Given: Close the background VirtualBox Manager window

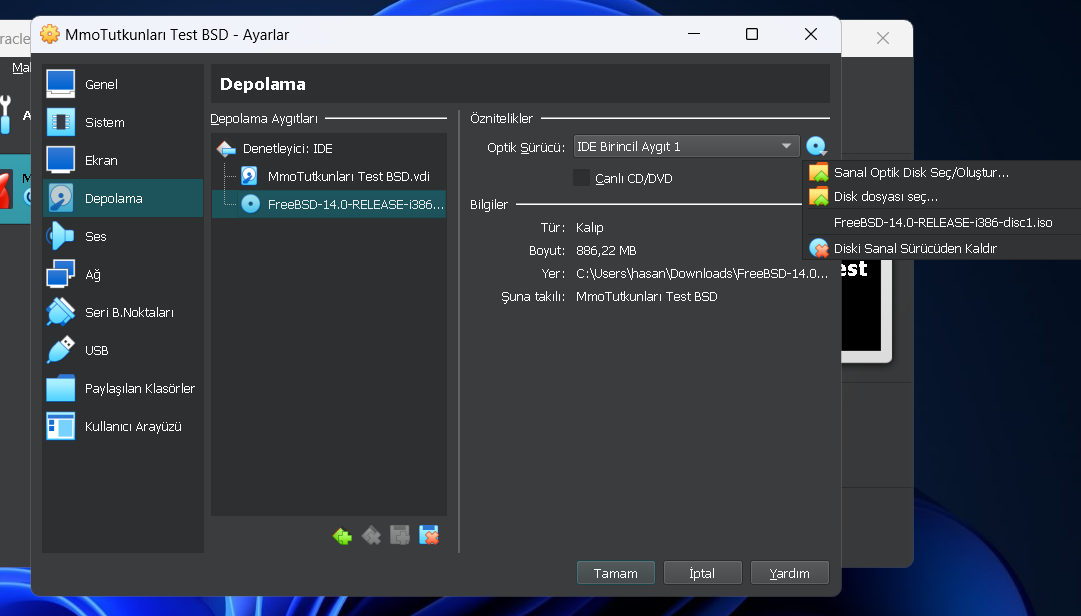Looking at the screenshot, I should [x=882, y=38].
